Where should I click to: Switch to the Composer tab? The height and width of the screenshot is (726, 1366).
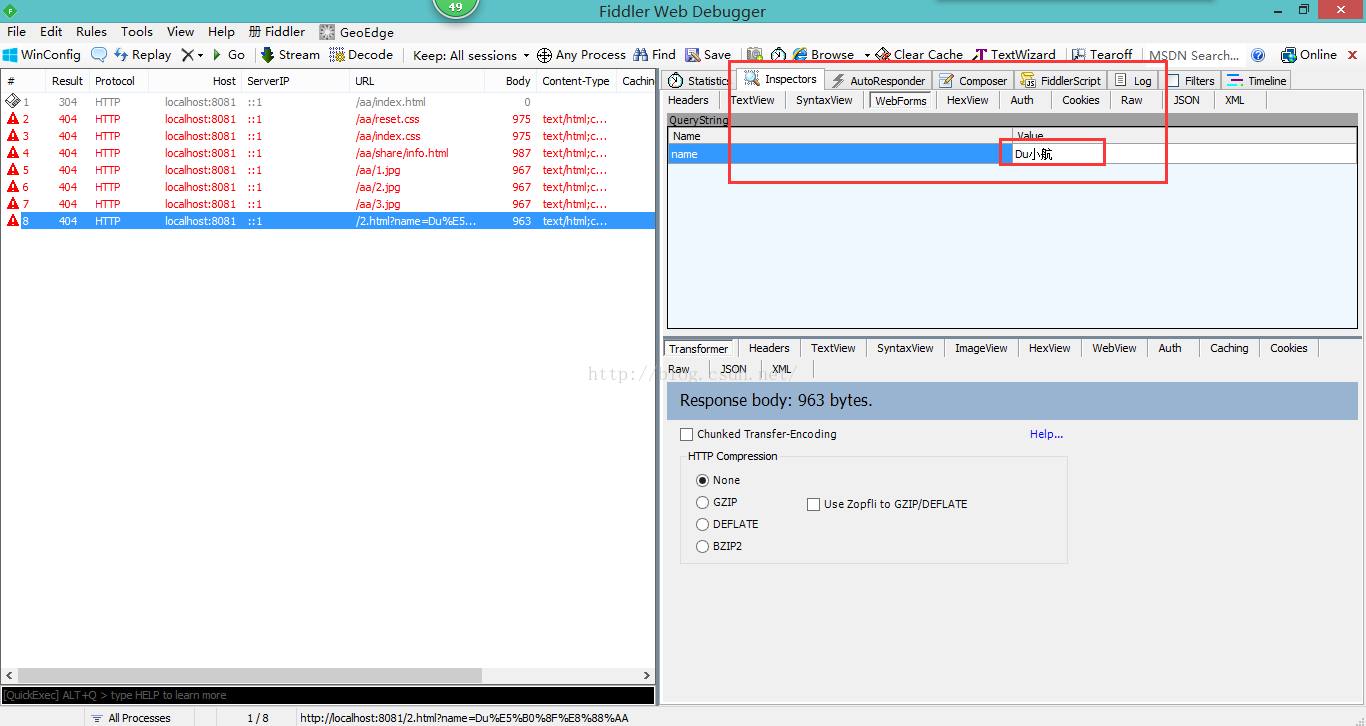[x=973, y=80]
